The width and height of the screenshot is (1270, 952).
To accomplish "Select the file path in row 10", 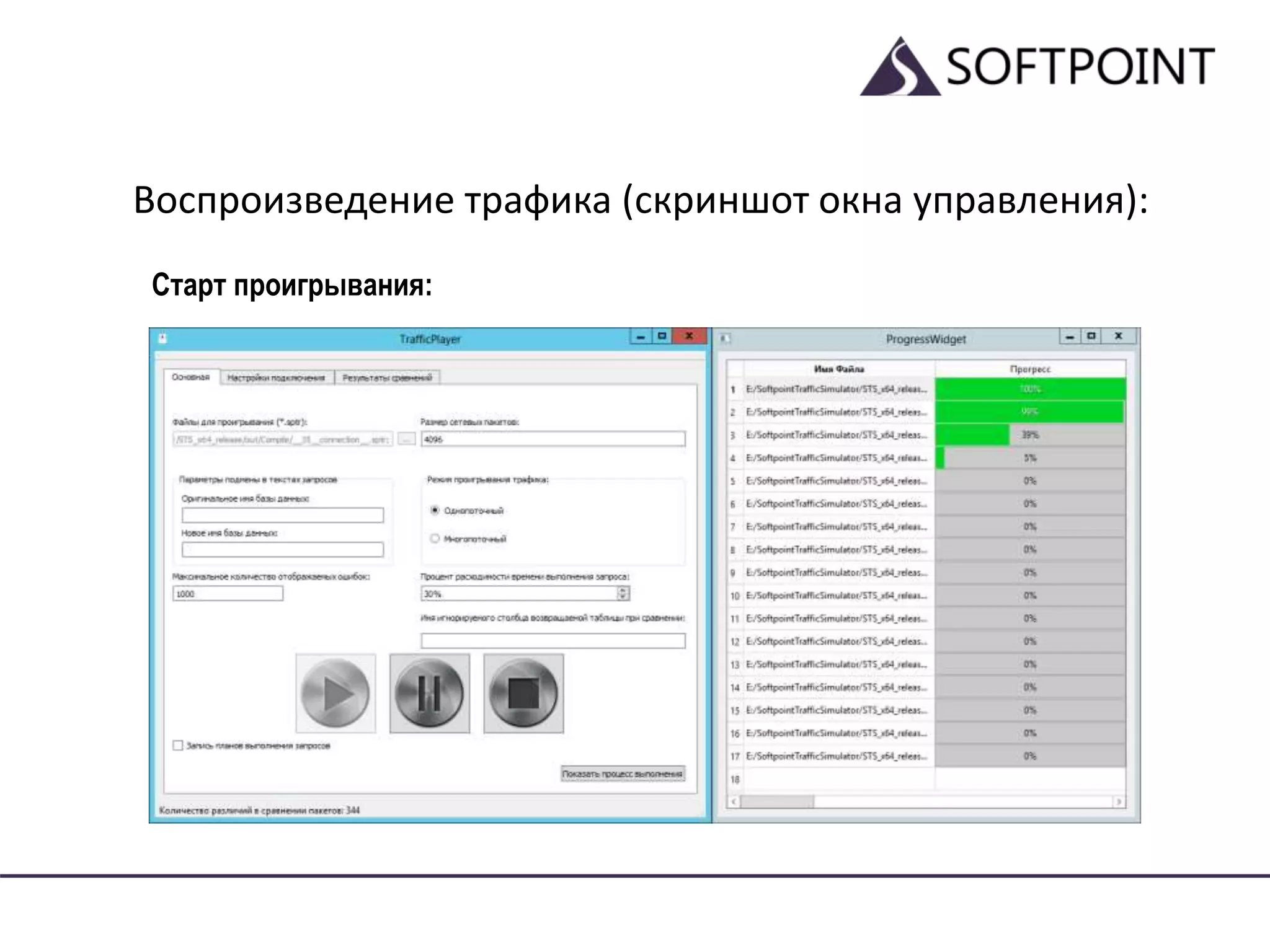I will (839, 596).
